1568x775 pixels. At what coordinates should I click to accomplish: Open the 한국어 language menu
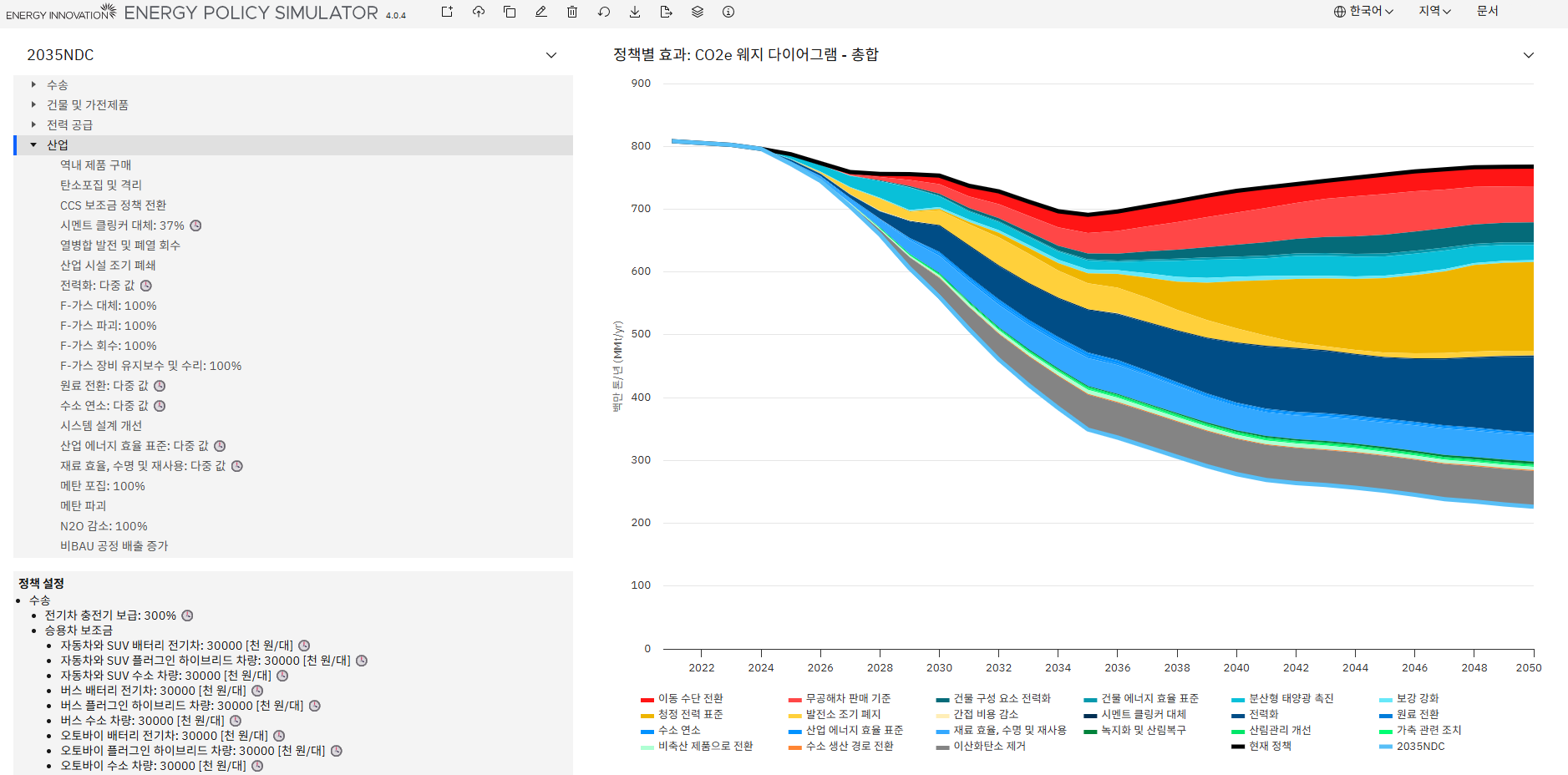pos(1363,12)
